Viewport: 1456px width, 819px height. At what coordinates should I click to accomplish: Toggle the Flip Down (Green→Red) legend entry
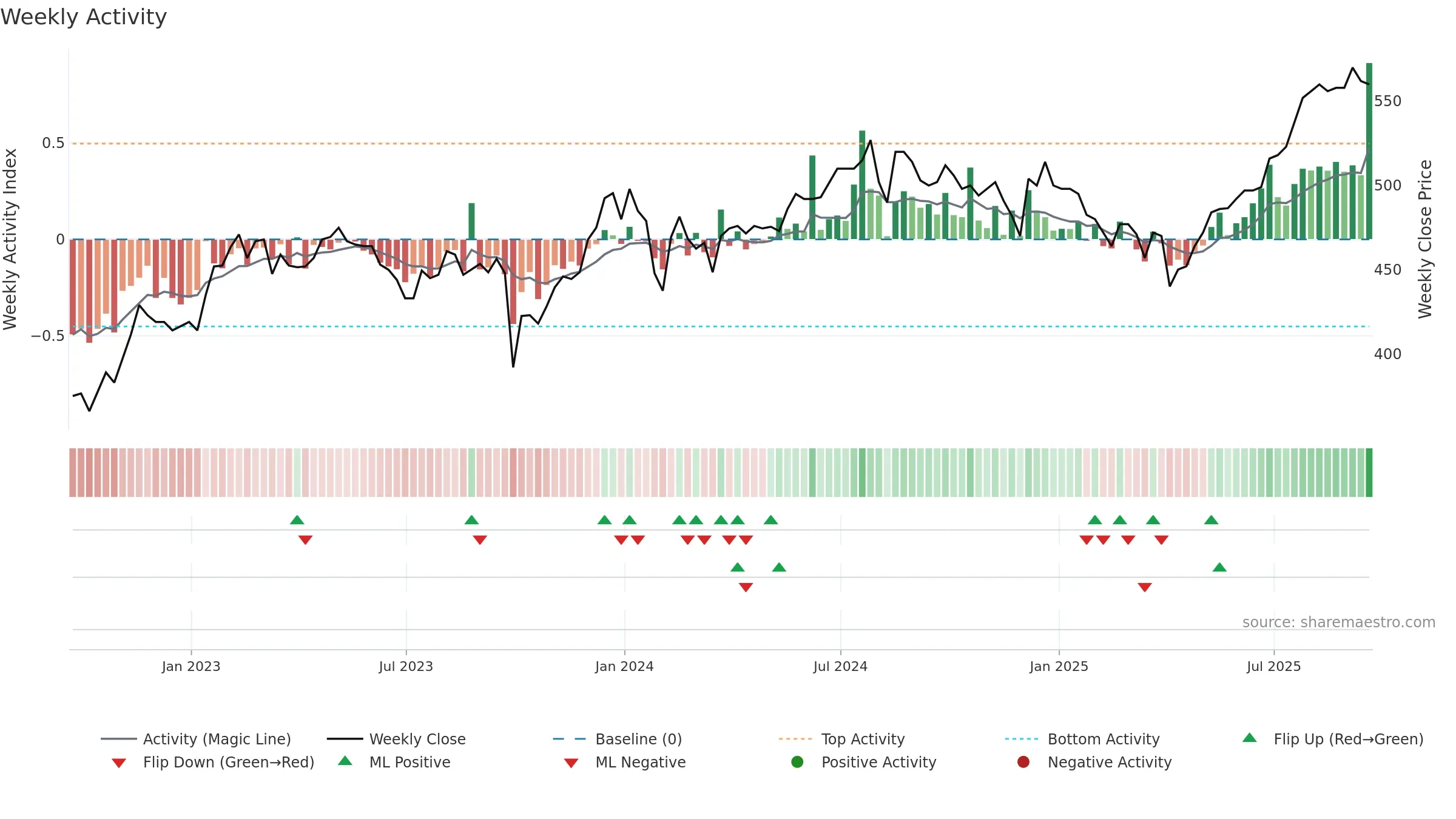[213, 762]
